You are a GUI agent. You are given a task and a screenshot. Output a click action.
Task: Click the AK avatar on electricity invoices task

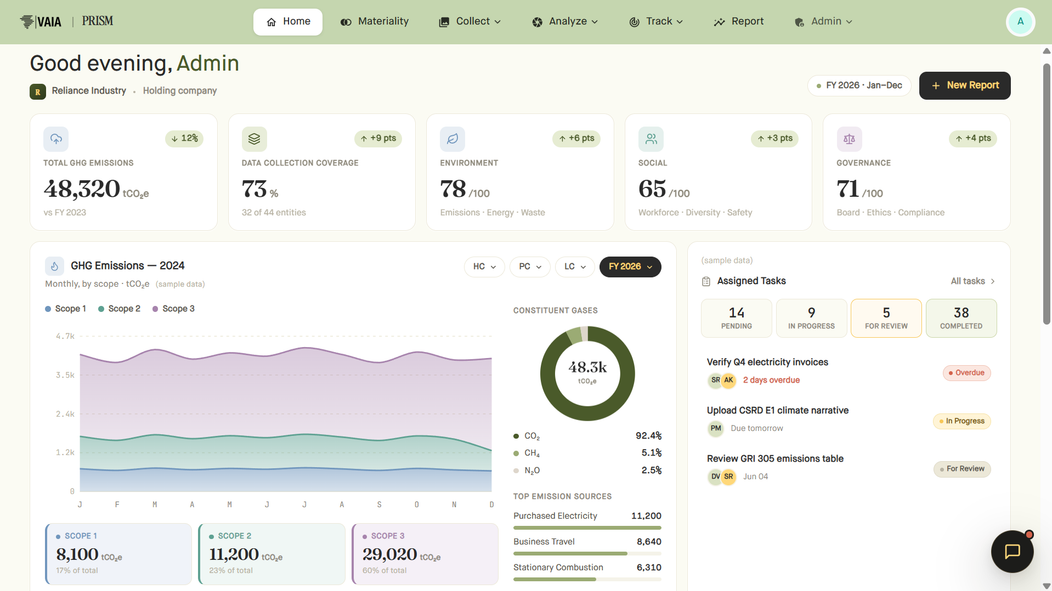pos(729,380)
